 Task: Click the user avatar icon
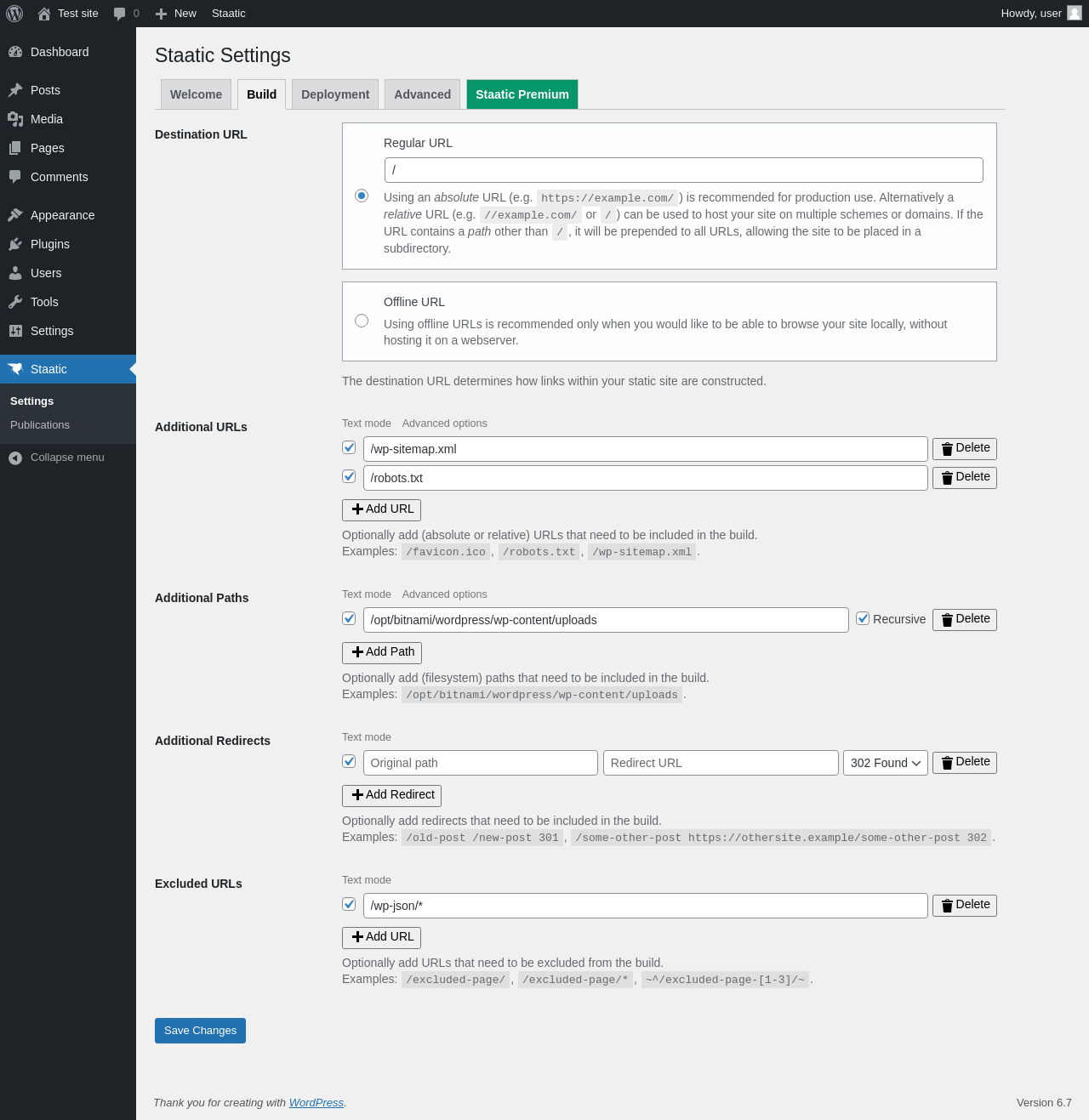1075,13
